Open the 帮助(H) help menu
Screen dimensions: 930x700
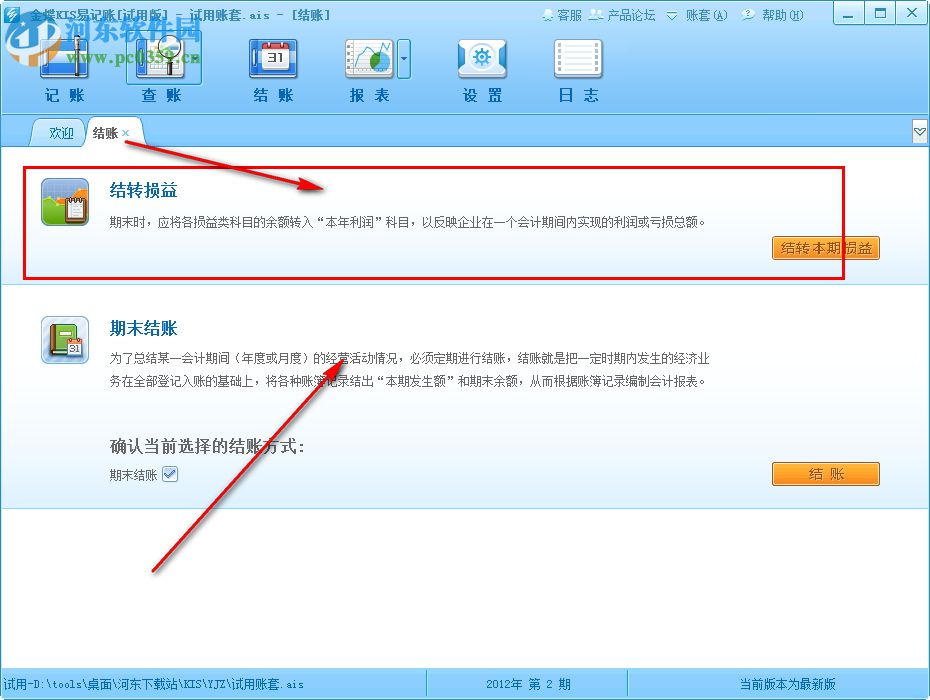click(778, 15)
